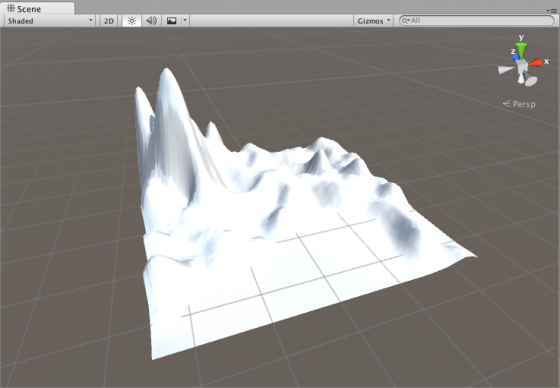Viewport: 560px width, 388px height.
Task: Open the Shaded draw mode dropdown
Action: (x=49, y=21)
